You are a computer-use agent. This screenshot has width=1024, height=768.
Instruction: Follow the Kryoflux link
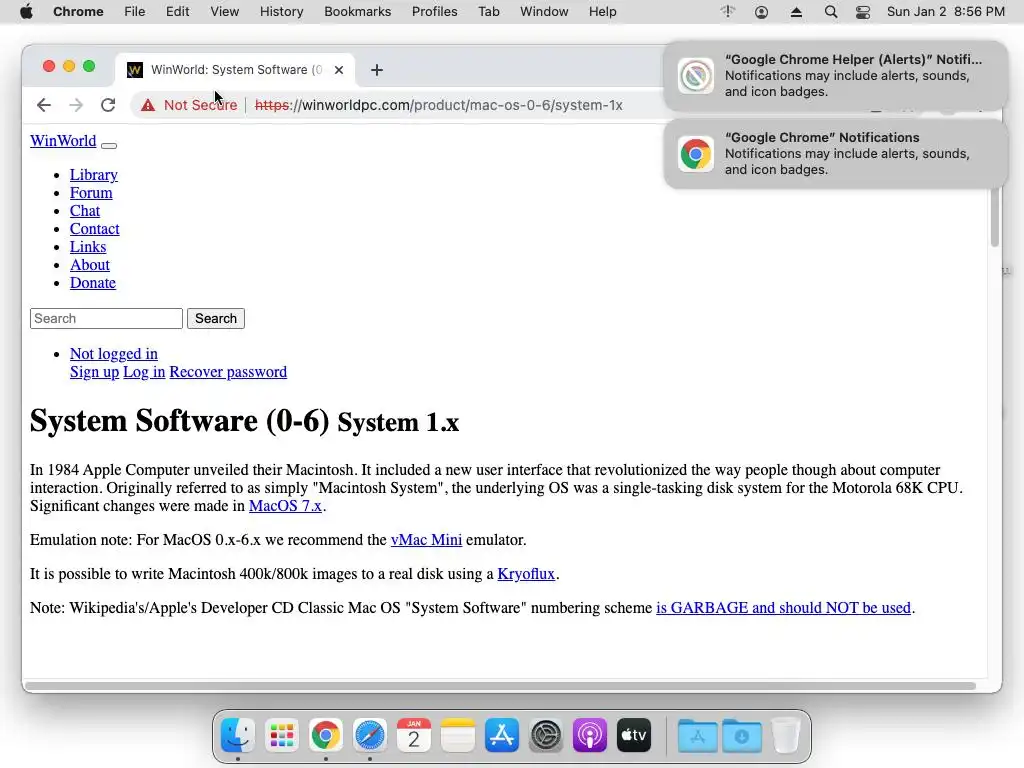point(526,574)
